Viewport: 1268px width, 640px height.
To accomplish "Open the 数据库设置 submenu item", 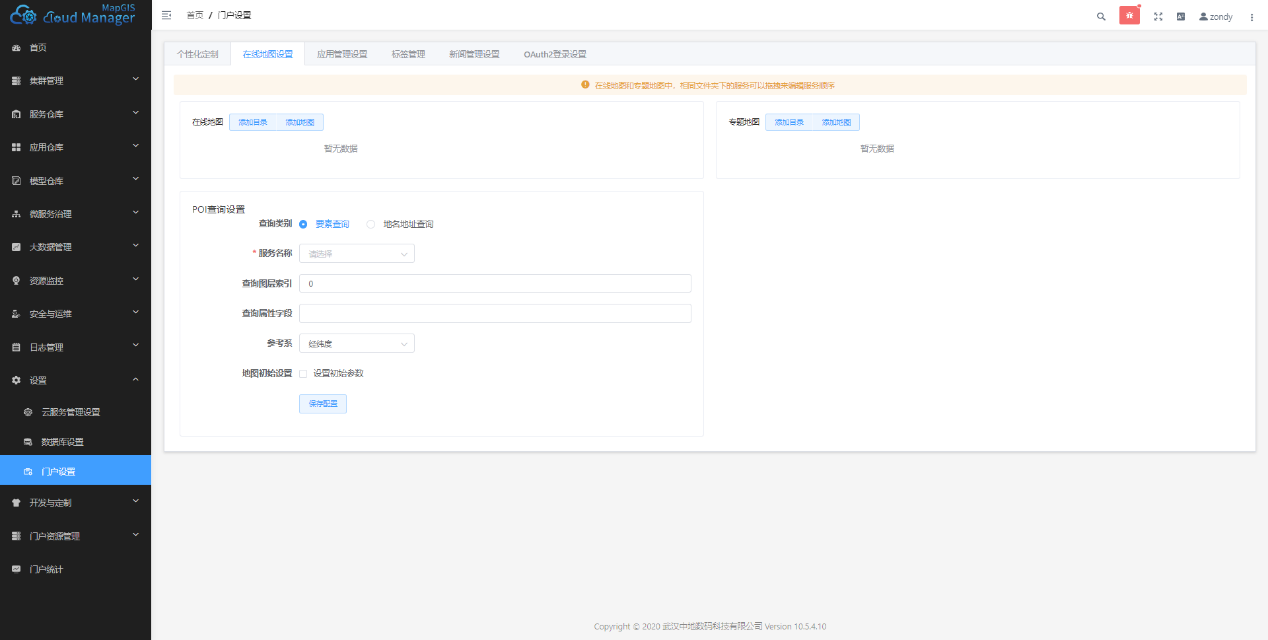I will point(75,442).
